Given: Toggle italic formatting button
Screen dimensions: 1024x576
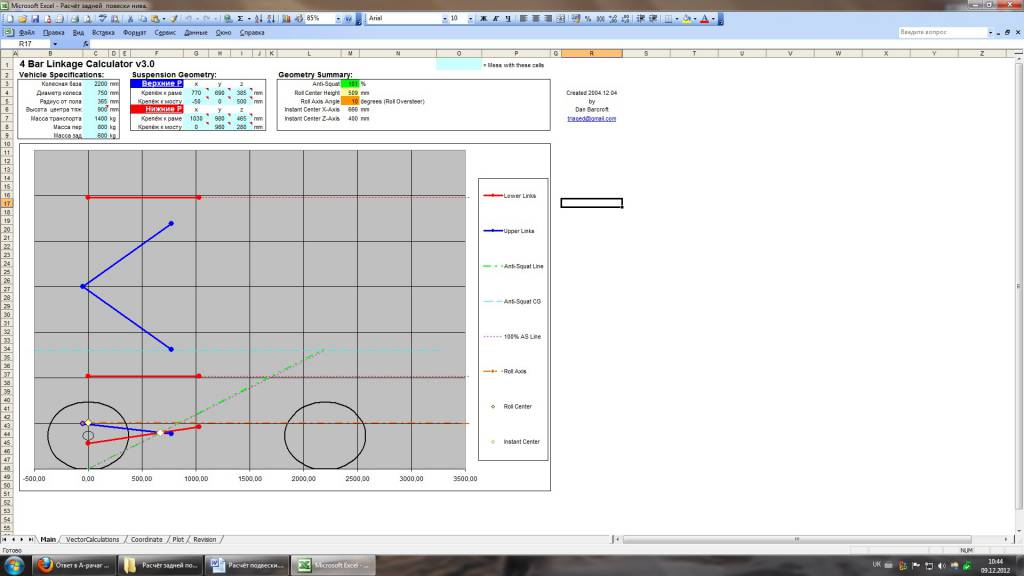Looking at the screenshot, I should pos(496,19).
